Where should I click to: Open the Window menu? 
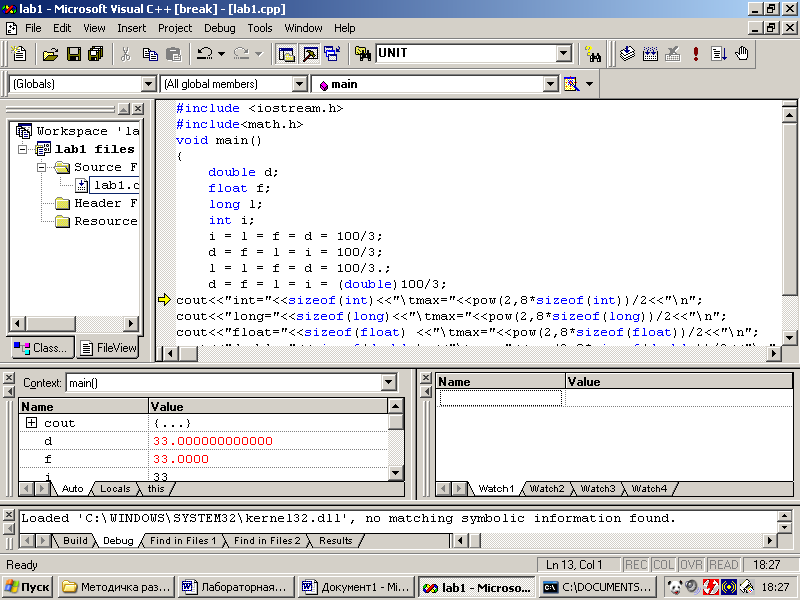[303, 28]
